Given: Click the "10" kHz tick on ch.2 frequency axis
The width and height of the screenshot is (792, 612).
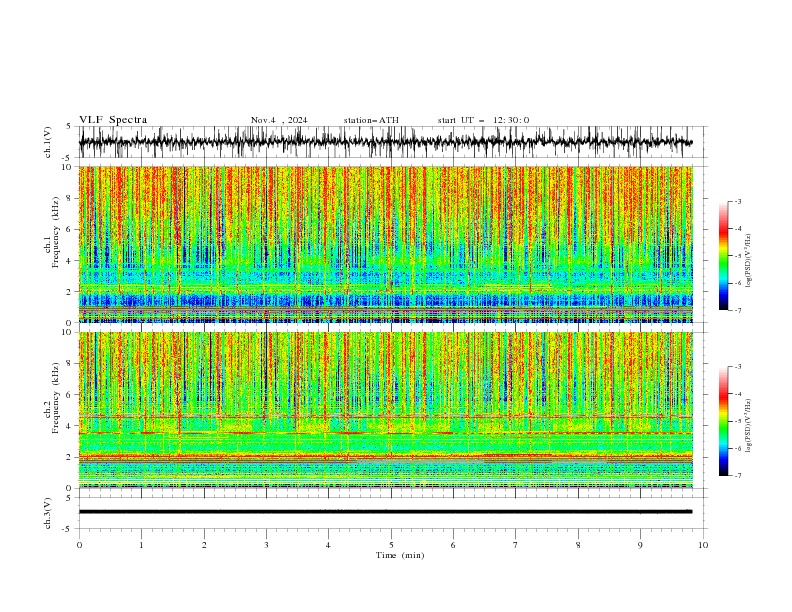Looking at the screenshot, I should tap(68, 332).
